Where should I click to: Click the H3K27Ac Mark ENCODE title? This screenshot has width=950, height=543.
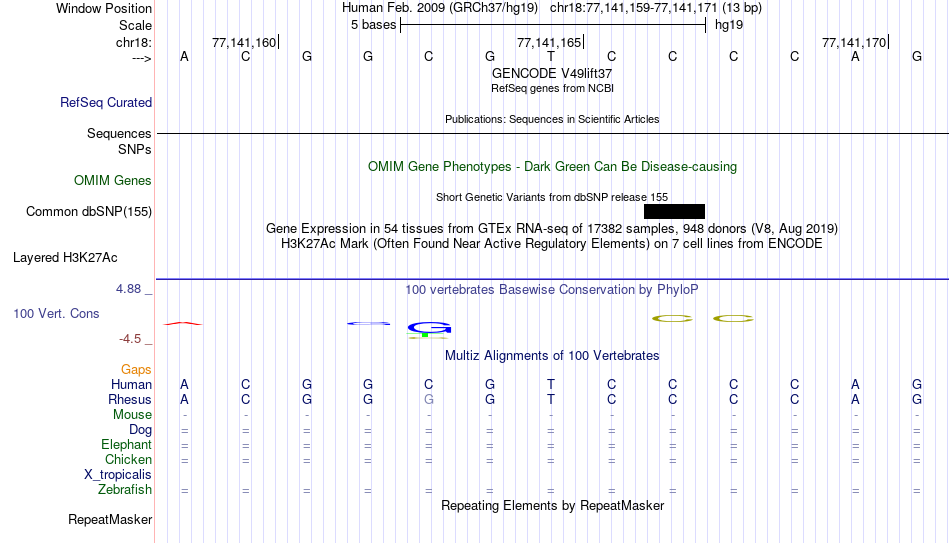[552, 244]
